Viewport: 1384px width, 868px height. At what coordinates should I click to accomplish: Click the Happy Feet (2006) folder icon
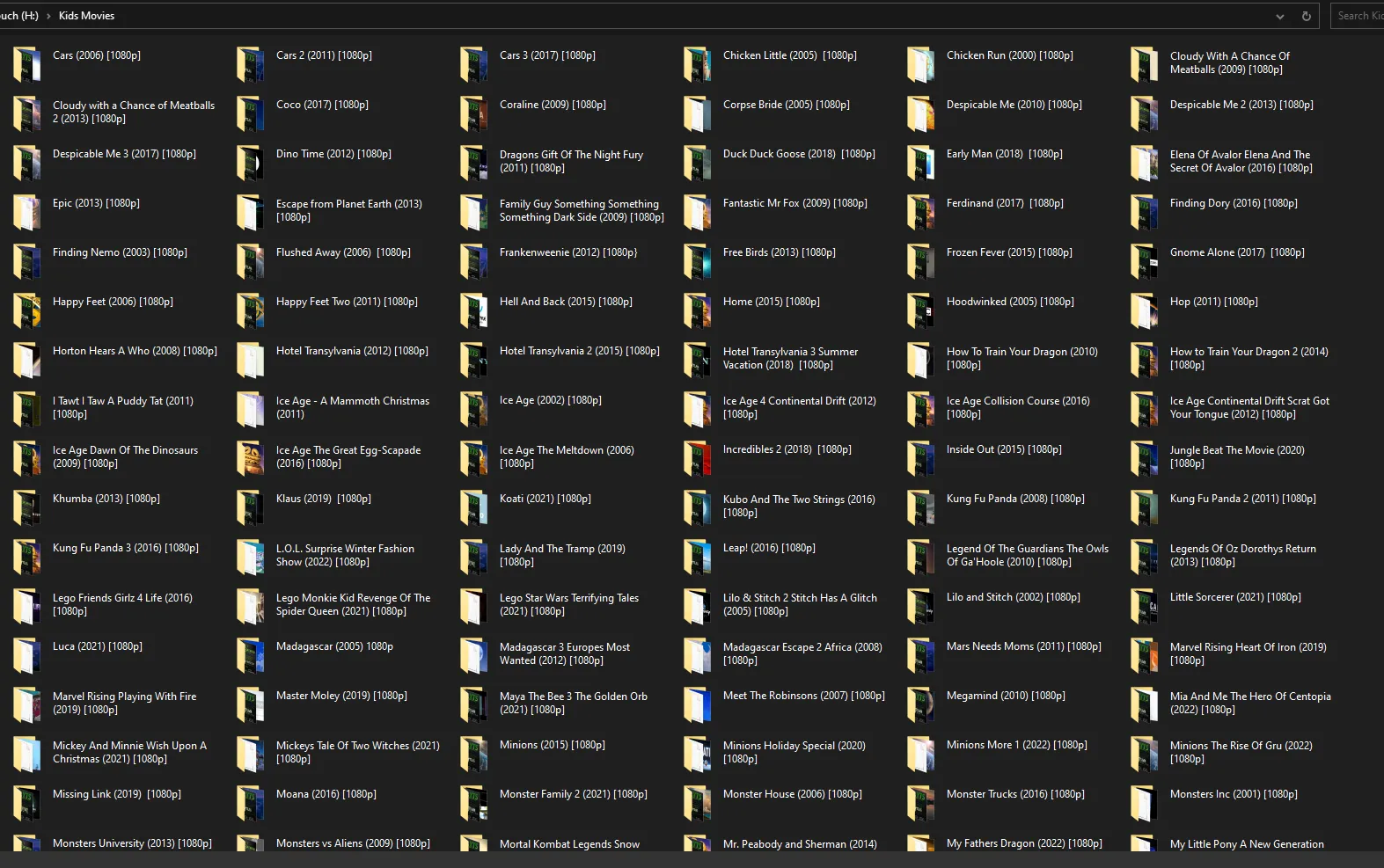27,310
